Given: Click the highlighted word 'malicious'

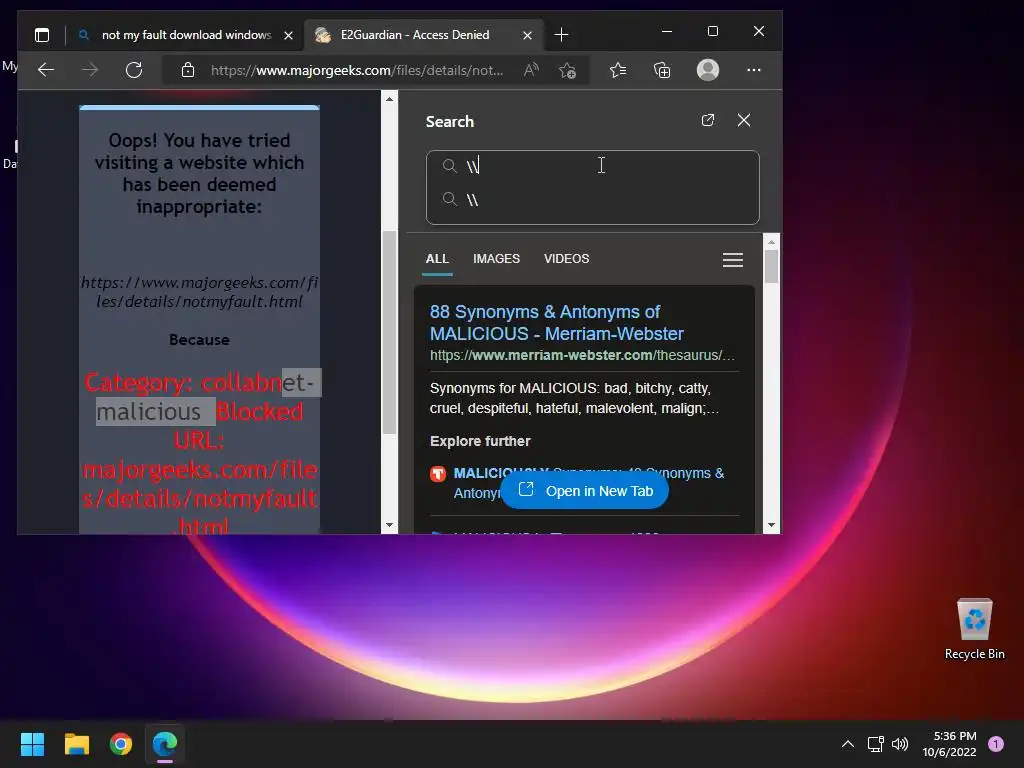Looking at the screenshot, I should 149,411.
